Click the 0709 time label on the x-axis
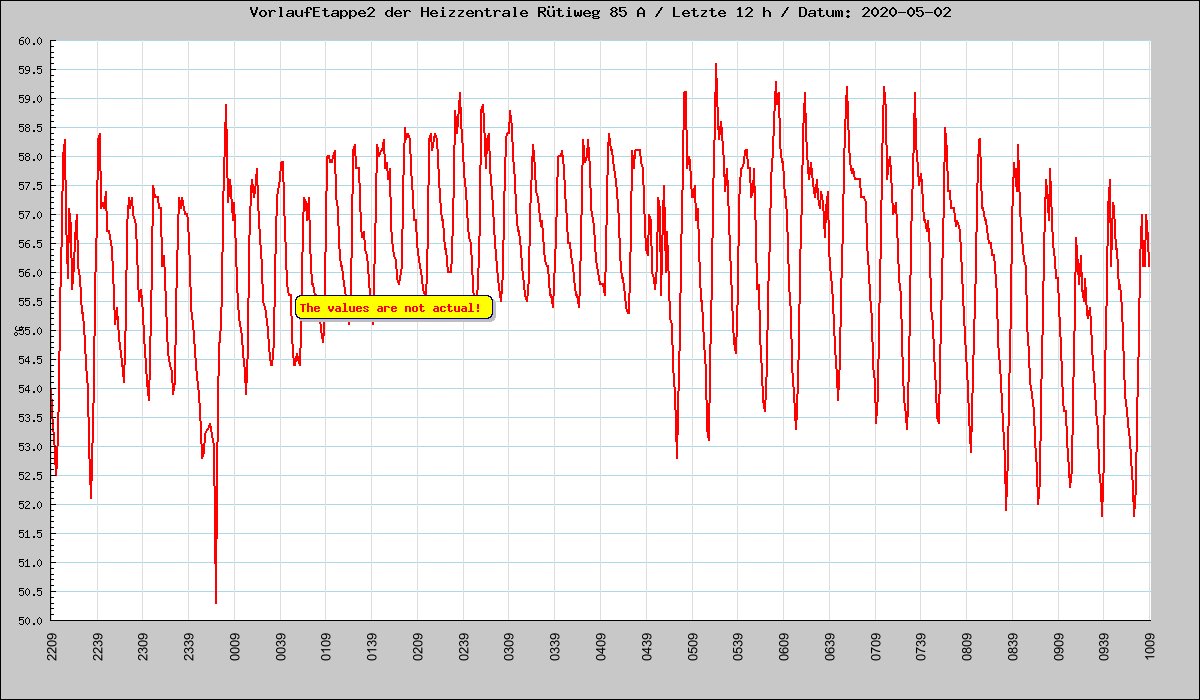 [x=875, y=646]
